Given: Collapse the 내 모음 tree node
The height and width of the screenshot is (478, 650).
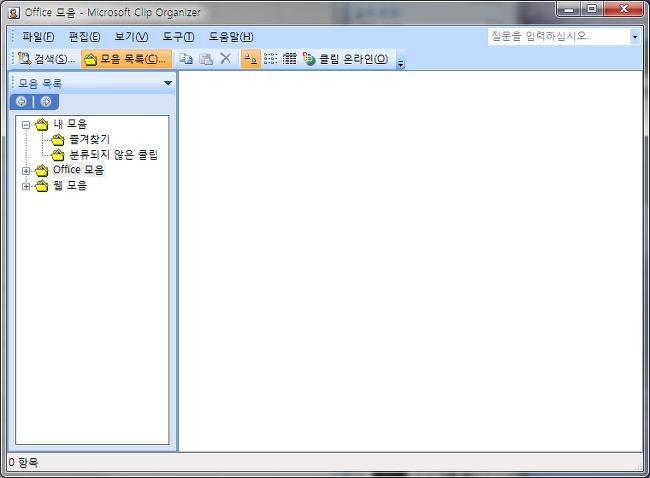Looking at the screenshot, I should click(x=26, y=124).
